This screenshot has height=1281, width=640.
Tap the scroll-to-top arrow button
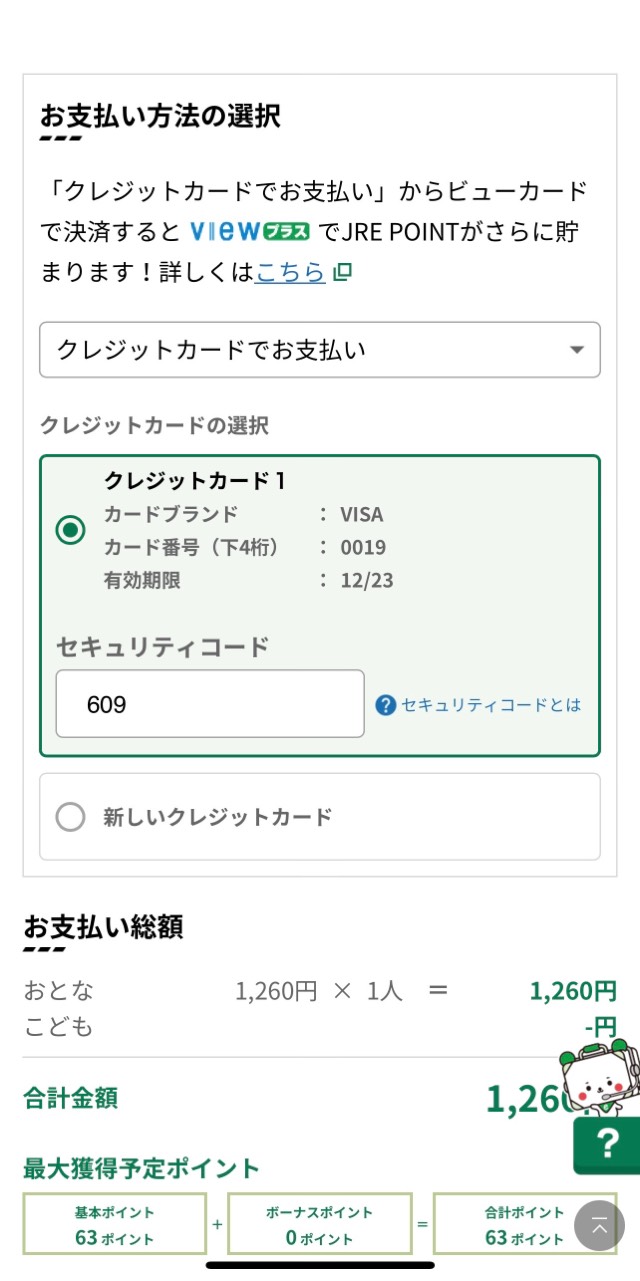[x=599, y=1225]
